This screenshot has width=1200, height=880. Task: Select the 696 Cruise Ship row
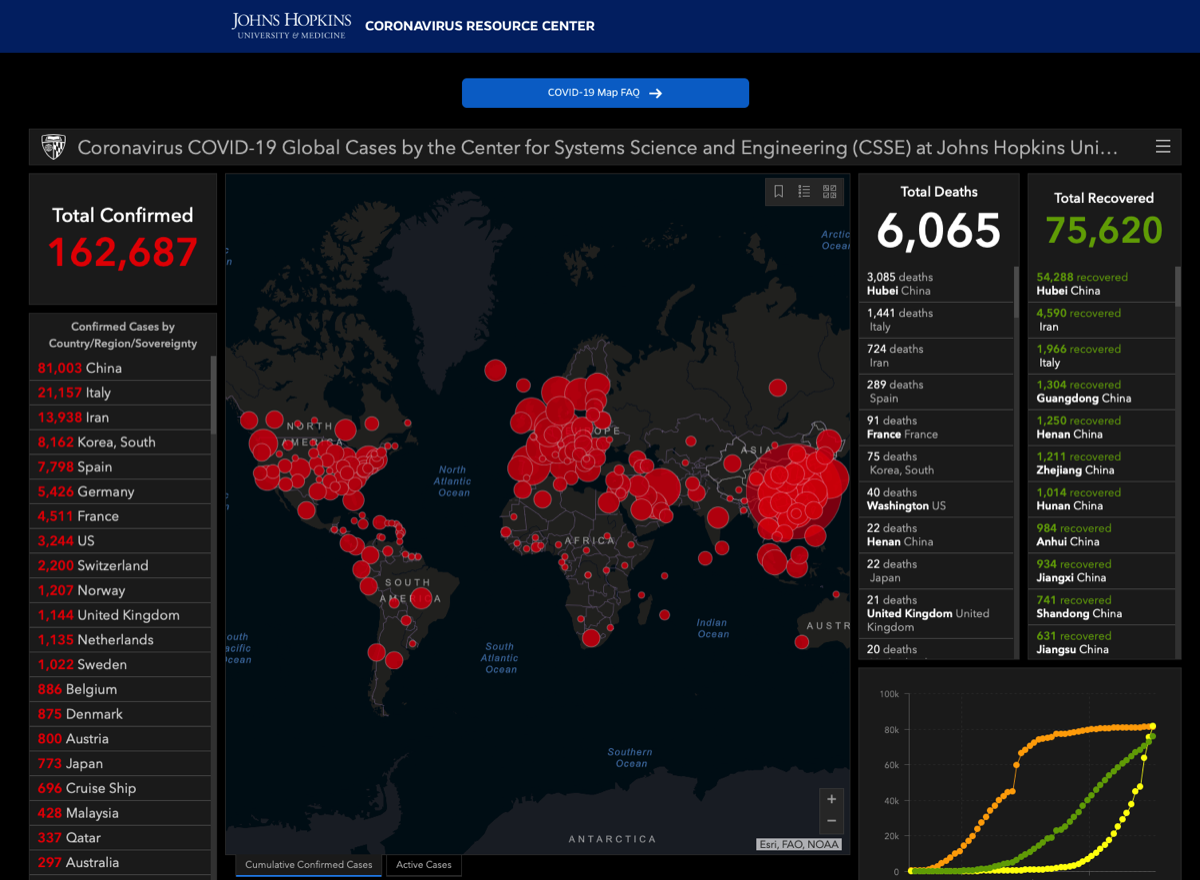pyautogui.click(x=120, y=788)
